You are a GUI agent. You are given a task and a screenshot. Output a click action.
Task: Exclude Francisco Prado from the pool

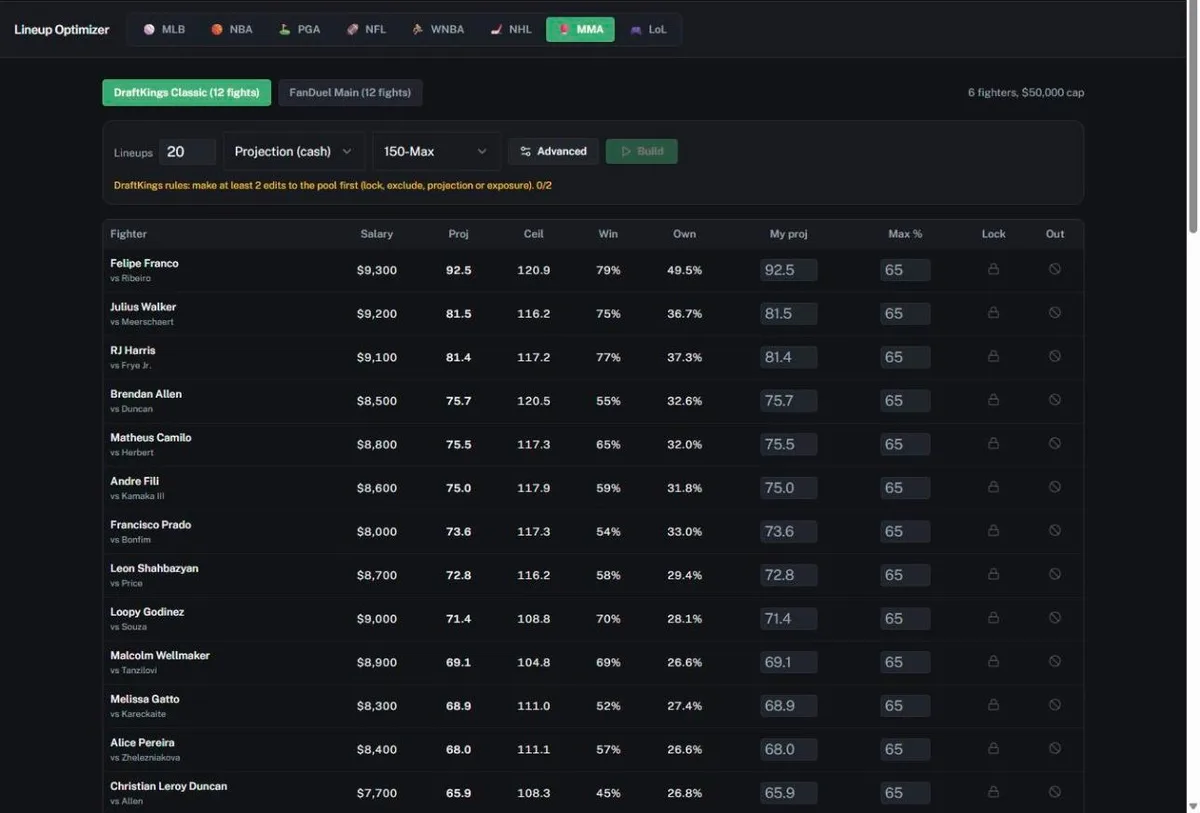[1054, 531]
